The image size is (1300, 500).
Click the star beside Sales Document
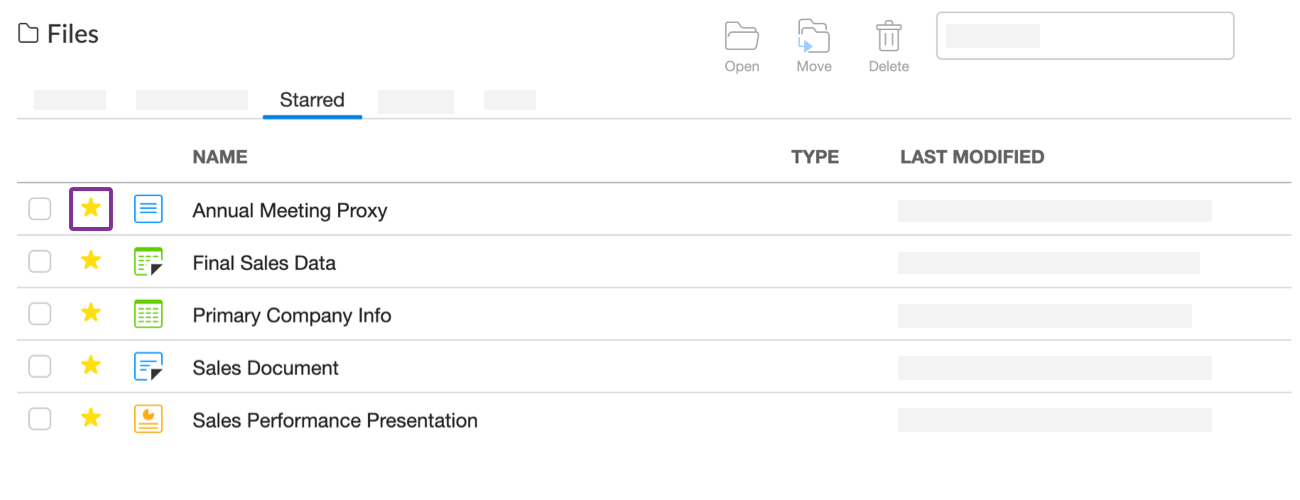tap(91, 366)
